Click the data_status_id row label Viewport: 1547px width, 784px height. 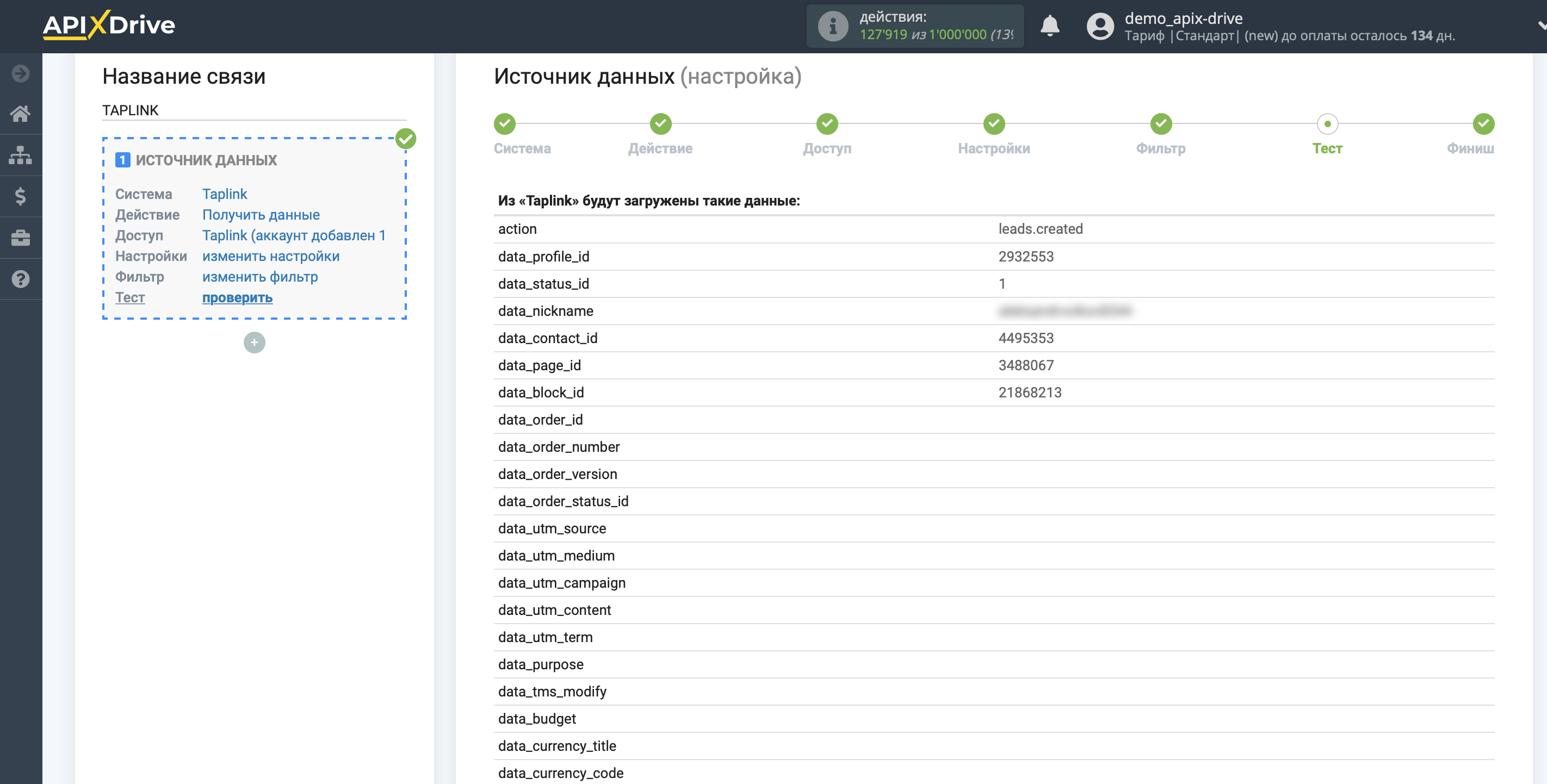(x=543, y=283)
